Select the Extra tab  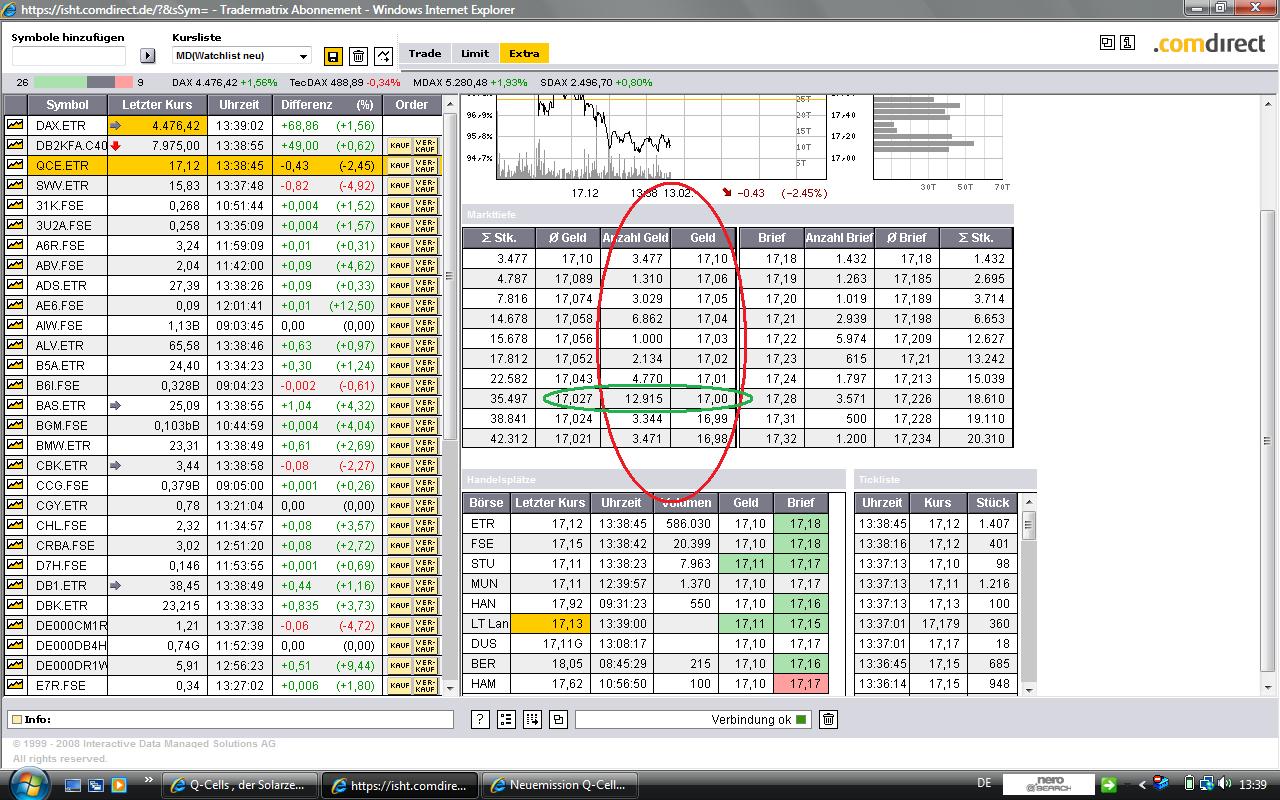(524, 54)
